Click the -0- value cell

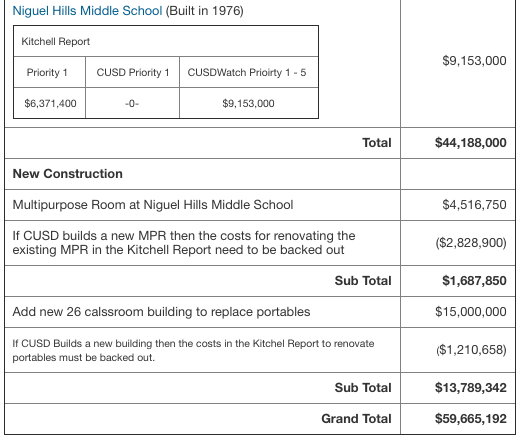pos(132,103)
